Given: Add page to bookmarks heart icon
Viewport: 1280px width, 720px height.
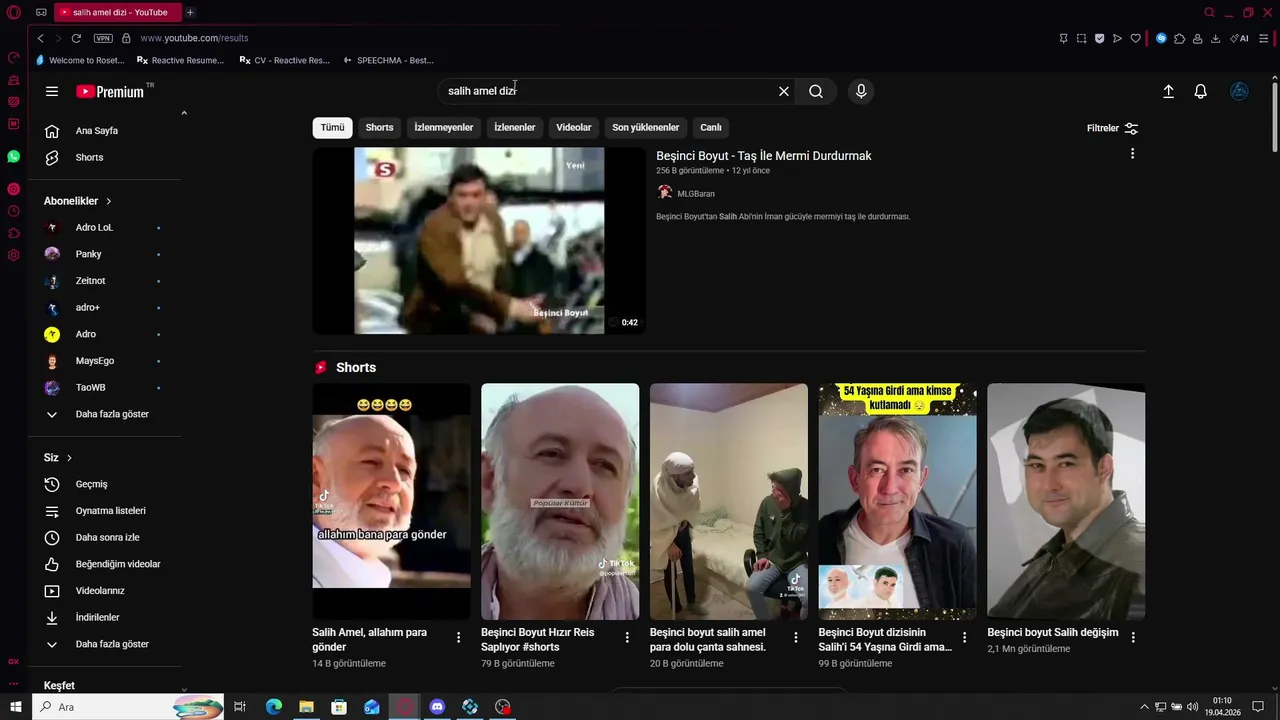Looking at the screenshot, I should point(1135,38).
